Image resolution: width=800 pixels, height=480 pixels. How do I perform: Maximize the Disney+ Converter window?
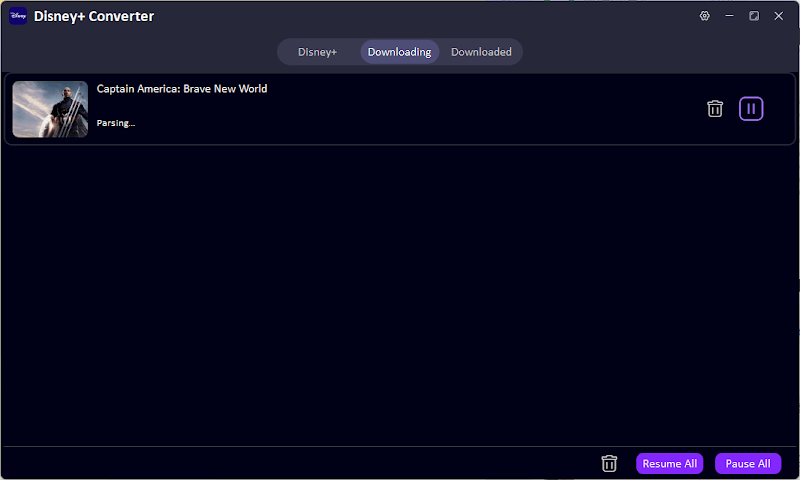754,16
